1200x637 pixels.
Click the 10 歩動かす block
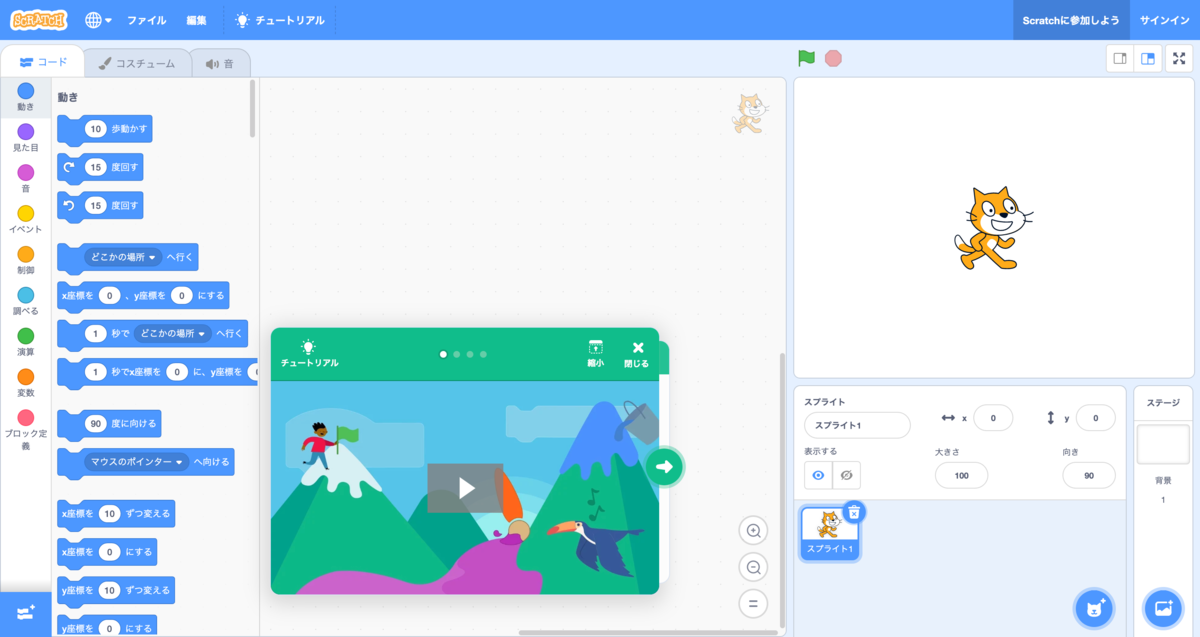[x=105, y=129]
